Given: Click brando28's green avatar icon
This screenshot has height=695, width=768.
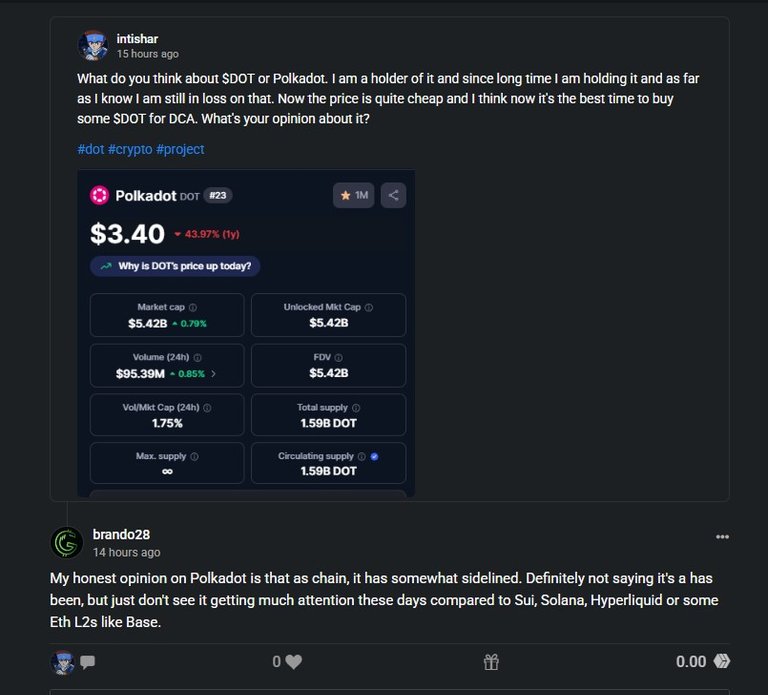Looking at the screenshot, I should tap(67, 543).
